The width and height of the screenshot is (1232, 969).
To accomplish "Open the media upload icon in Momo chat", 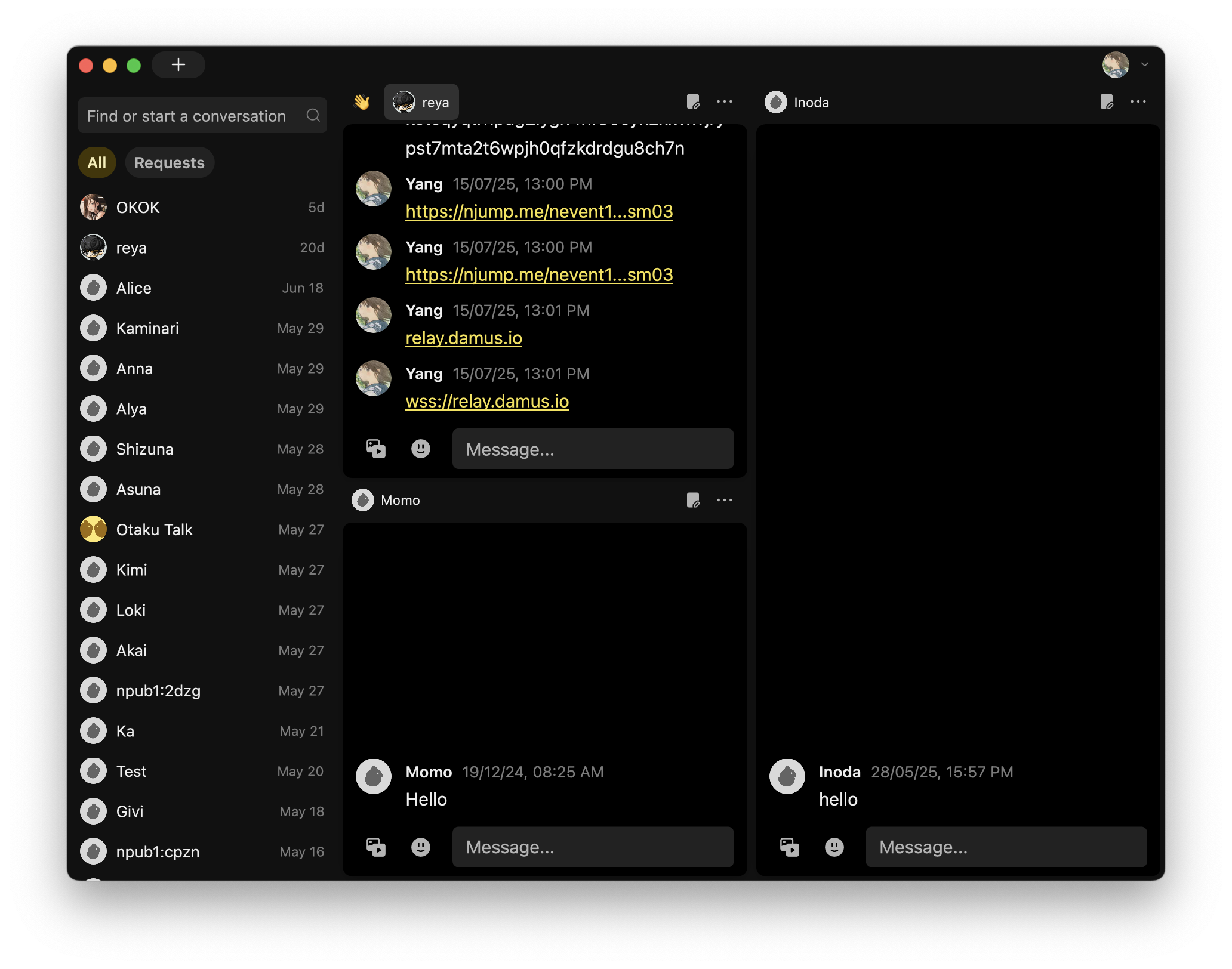I will coord(375,847).
